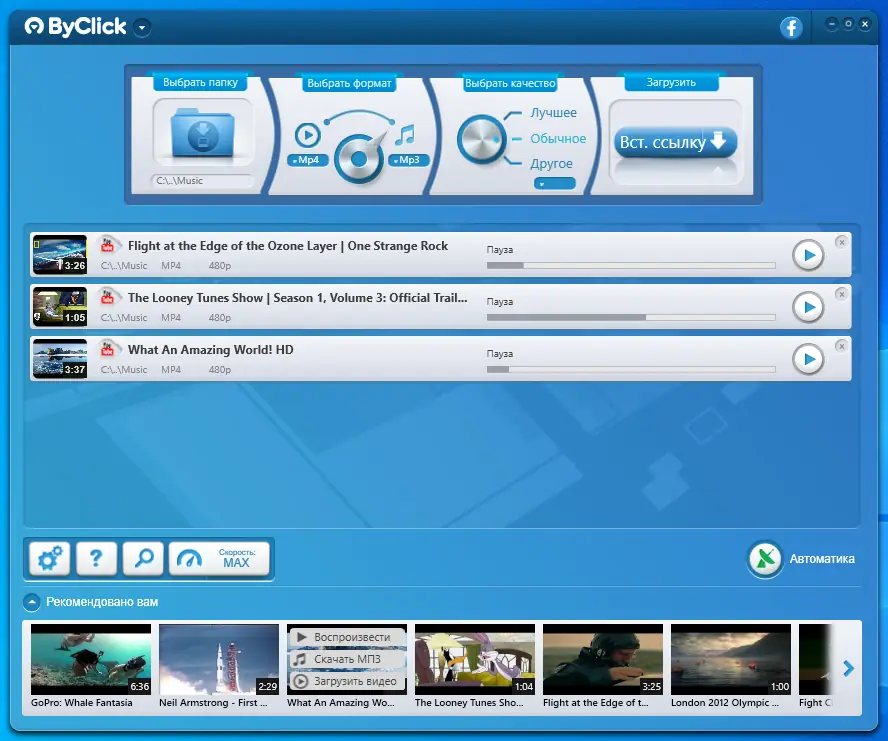Click the C:\..\Music folder path field
Screen dimensions: 888x741
202,181
